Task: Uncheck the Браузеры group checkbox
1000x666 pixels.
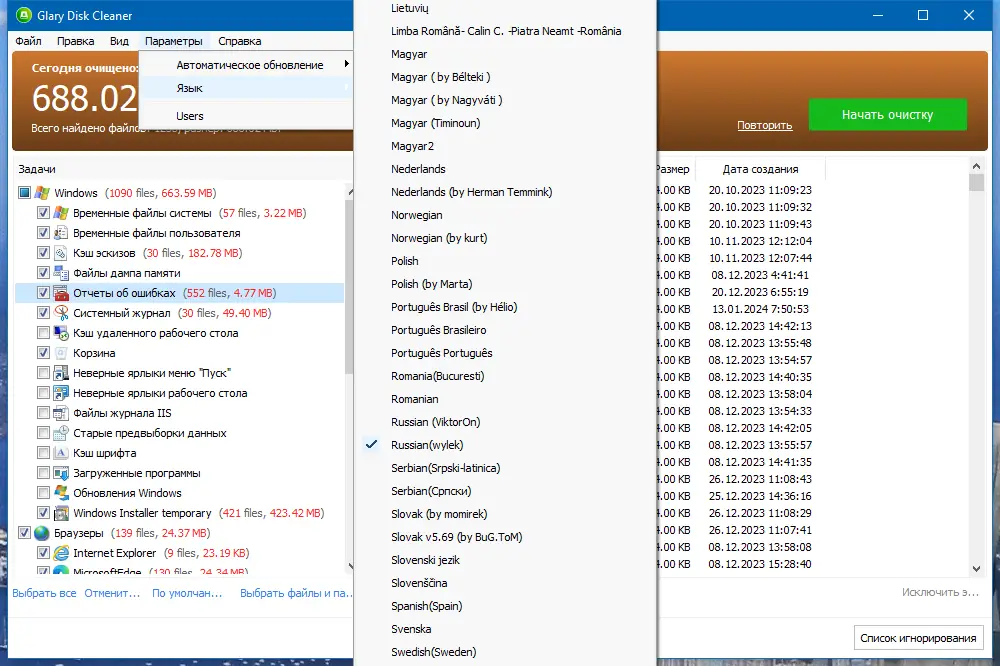Action: click(x=24, y=533)
